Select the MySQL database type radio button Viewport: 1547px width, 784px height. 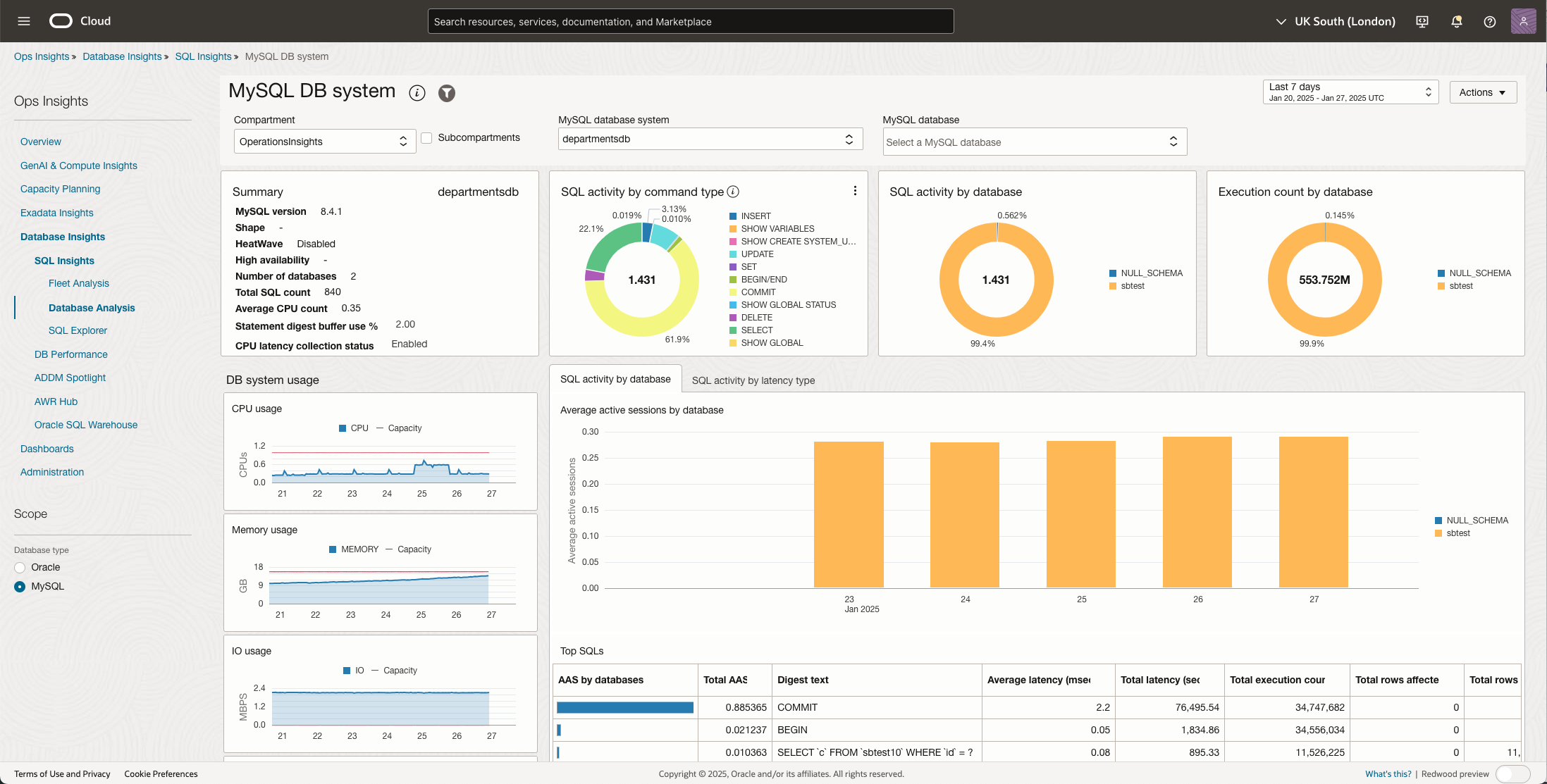point(19,586)
